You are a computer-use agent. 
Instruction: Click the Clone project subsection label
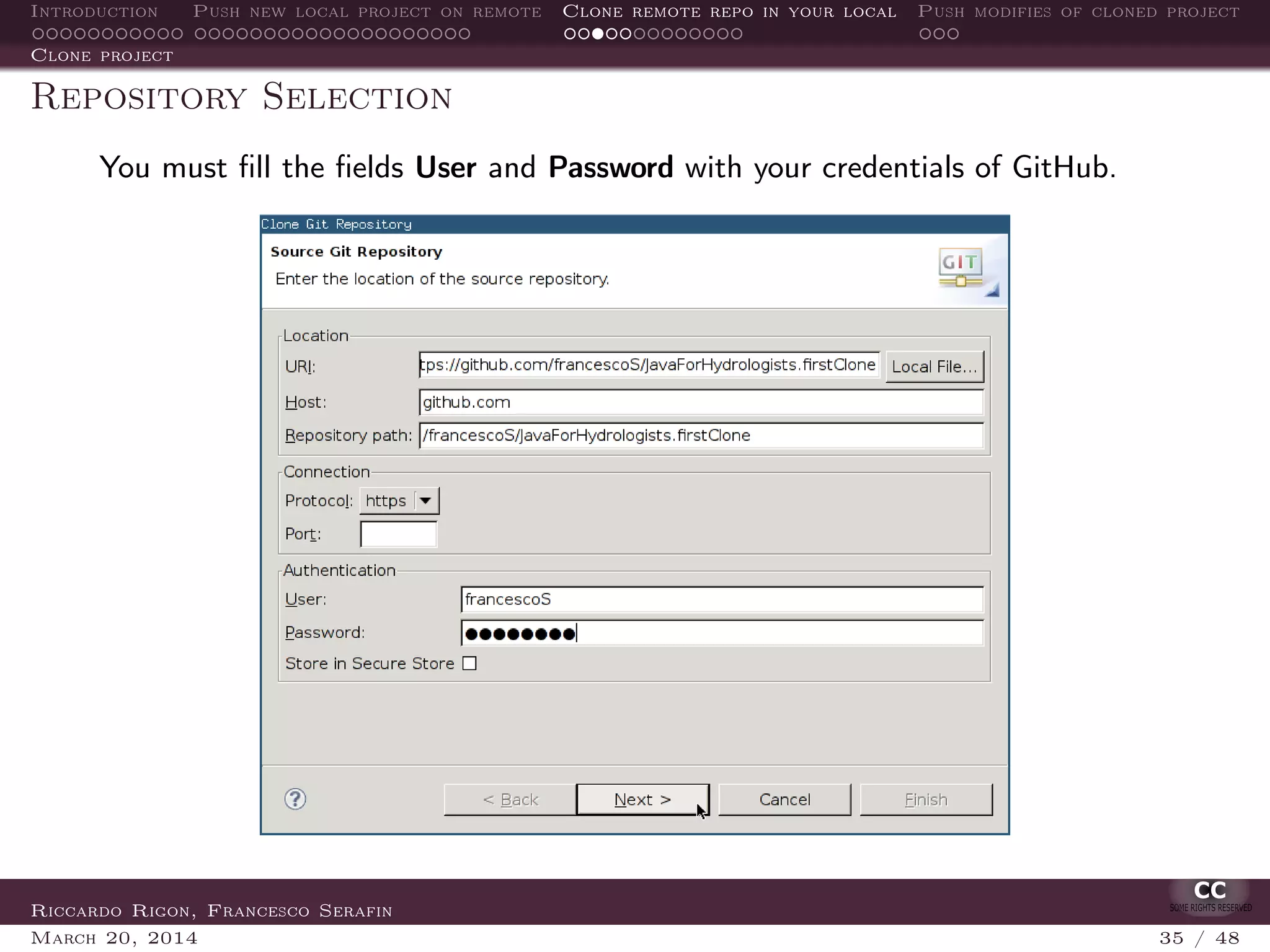tap(102, 56)
